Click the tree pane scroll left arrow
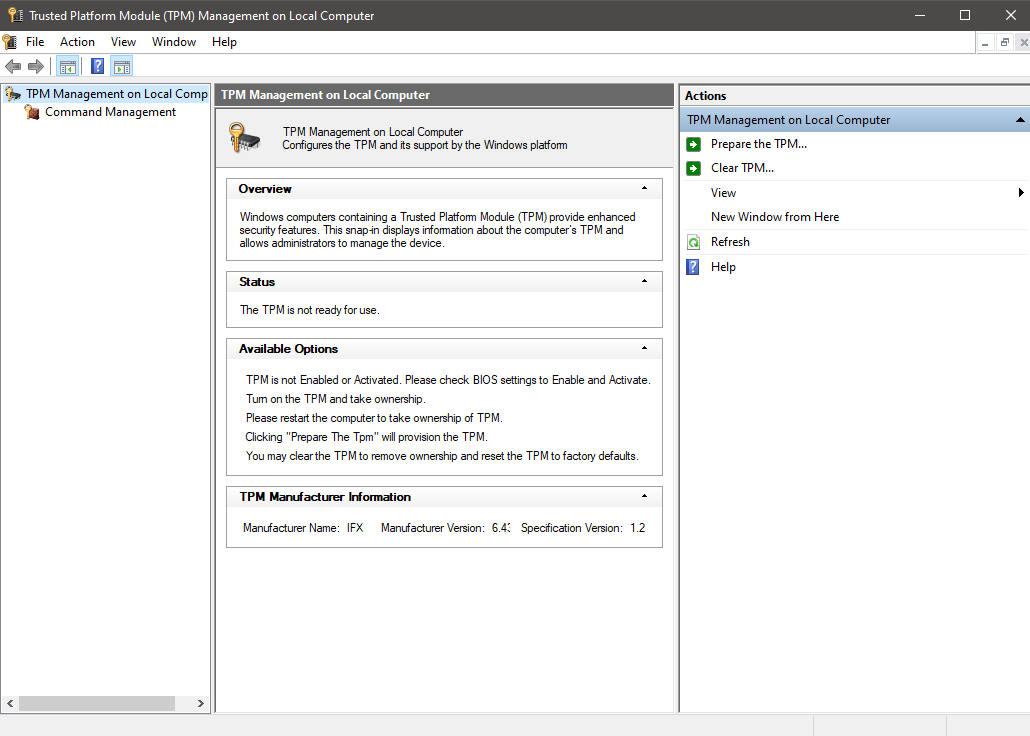Viewport: 1030px width, 736px height. [x=10, y=703]
